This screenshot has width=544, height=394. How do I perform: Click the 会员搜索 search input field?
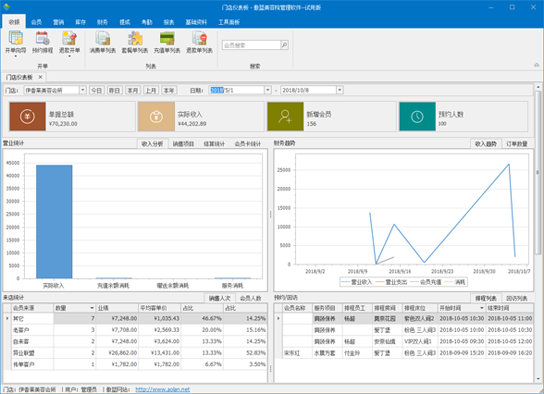tap(251, 45)
